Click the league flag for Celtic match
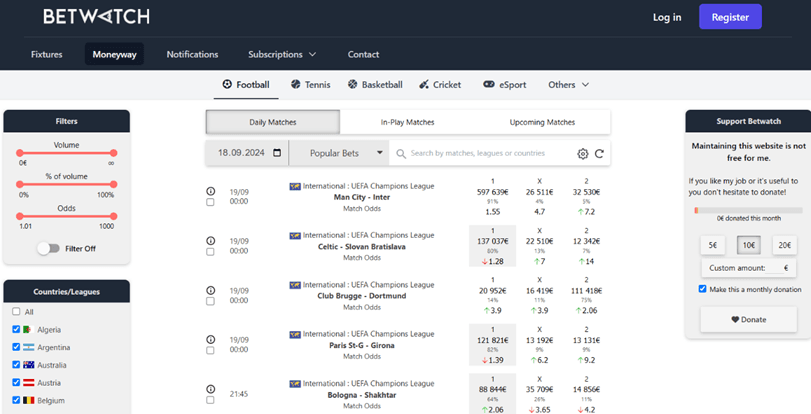 [x=295, y=235]
